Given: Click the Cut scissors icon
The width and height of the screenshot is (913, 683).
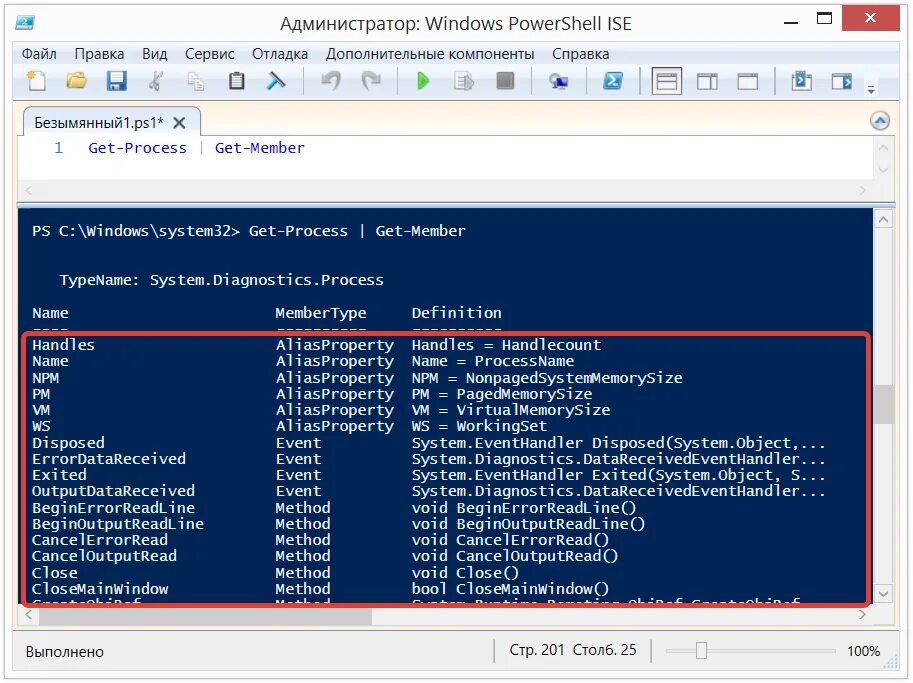Looking at the screenshot, I should click(155, 81).
